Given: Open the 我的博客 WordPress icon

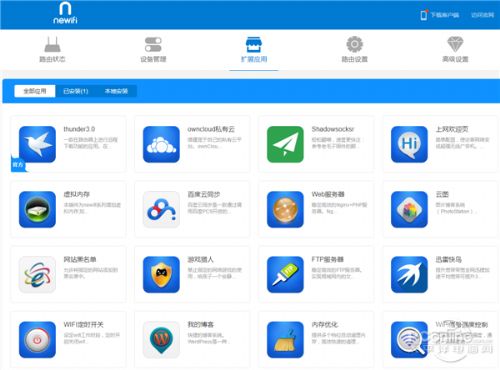Looking at the screenshot, I should tap(161, 339).
